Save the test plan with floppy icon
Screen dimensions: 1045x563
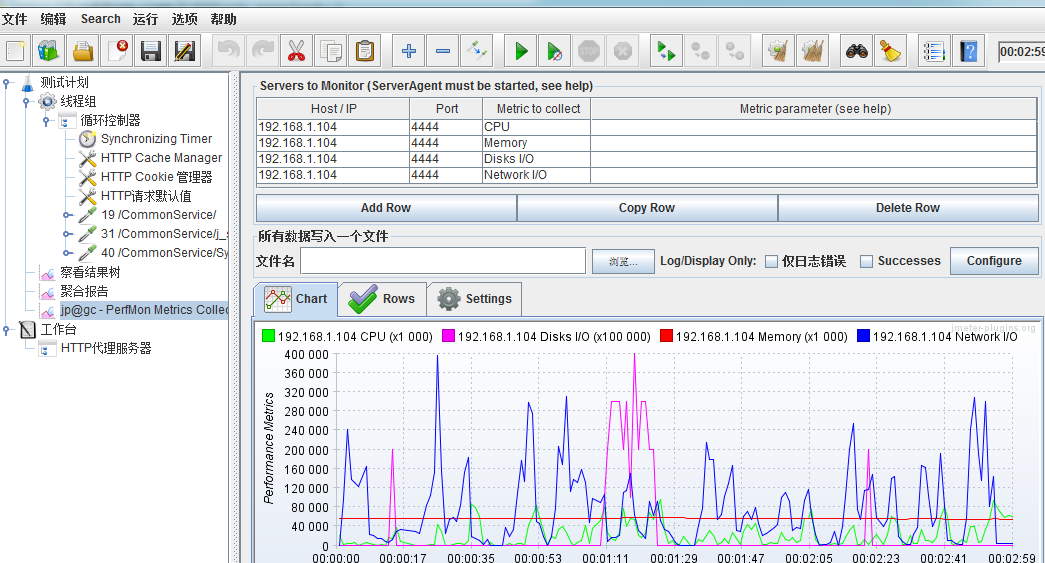[x=151, y=51]
